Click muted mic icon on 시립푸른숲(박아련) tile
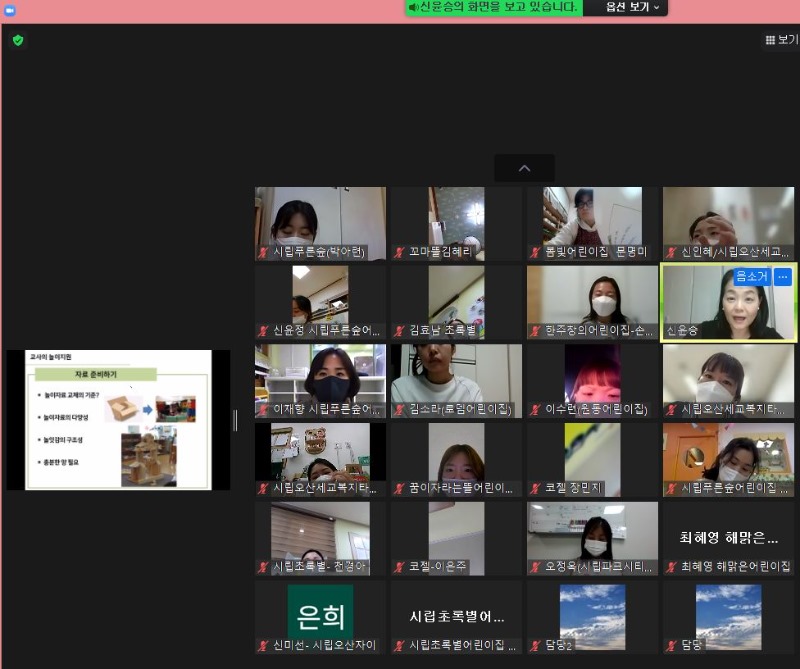The width and height of the screenshot is (800, 669). [x=264, y=252]
